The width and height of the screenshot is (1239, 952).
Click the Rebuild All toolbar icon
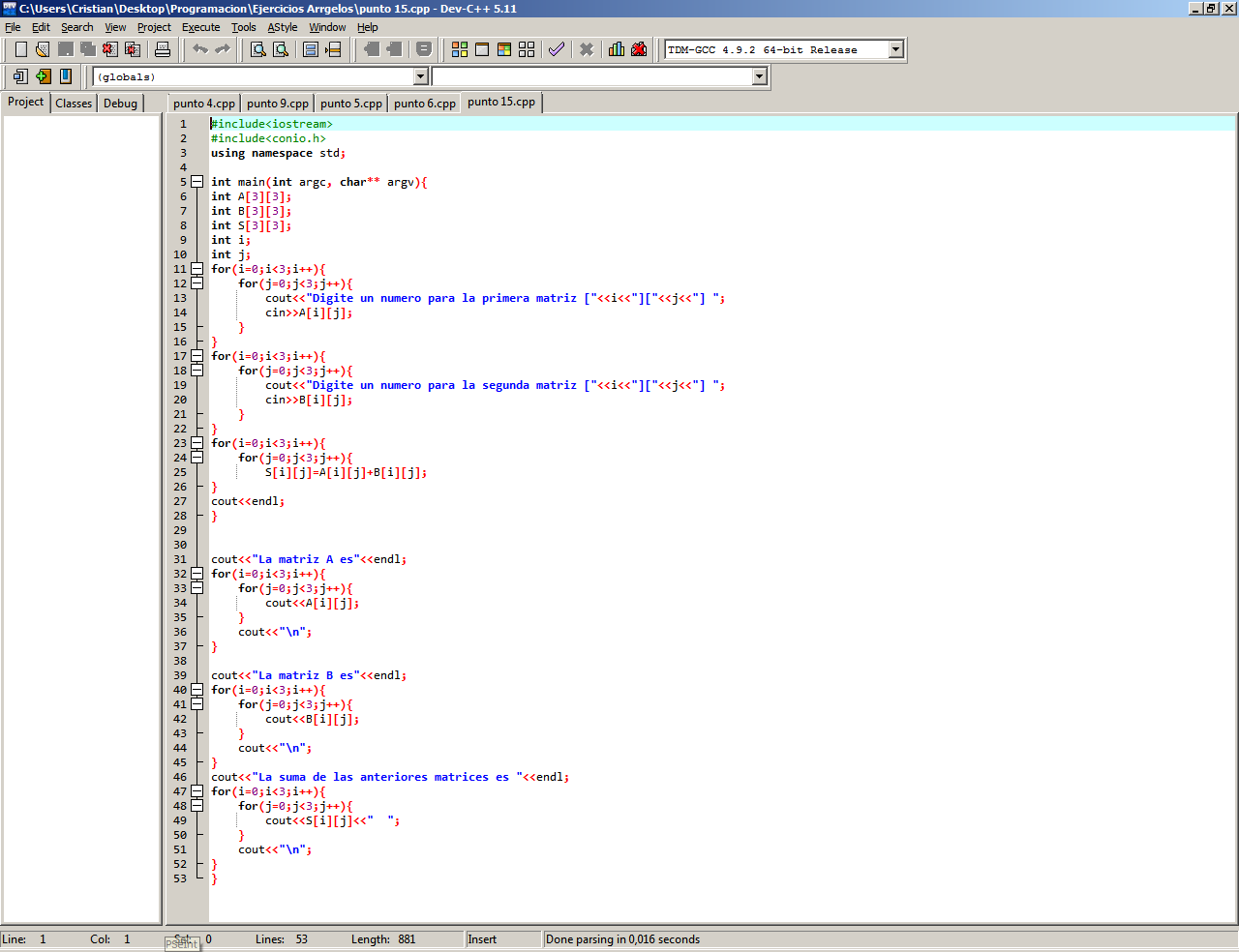[x=527, y=49]
